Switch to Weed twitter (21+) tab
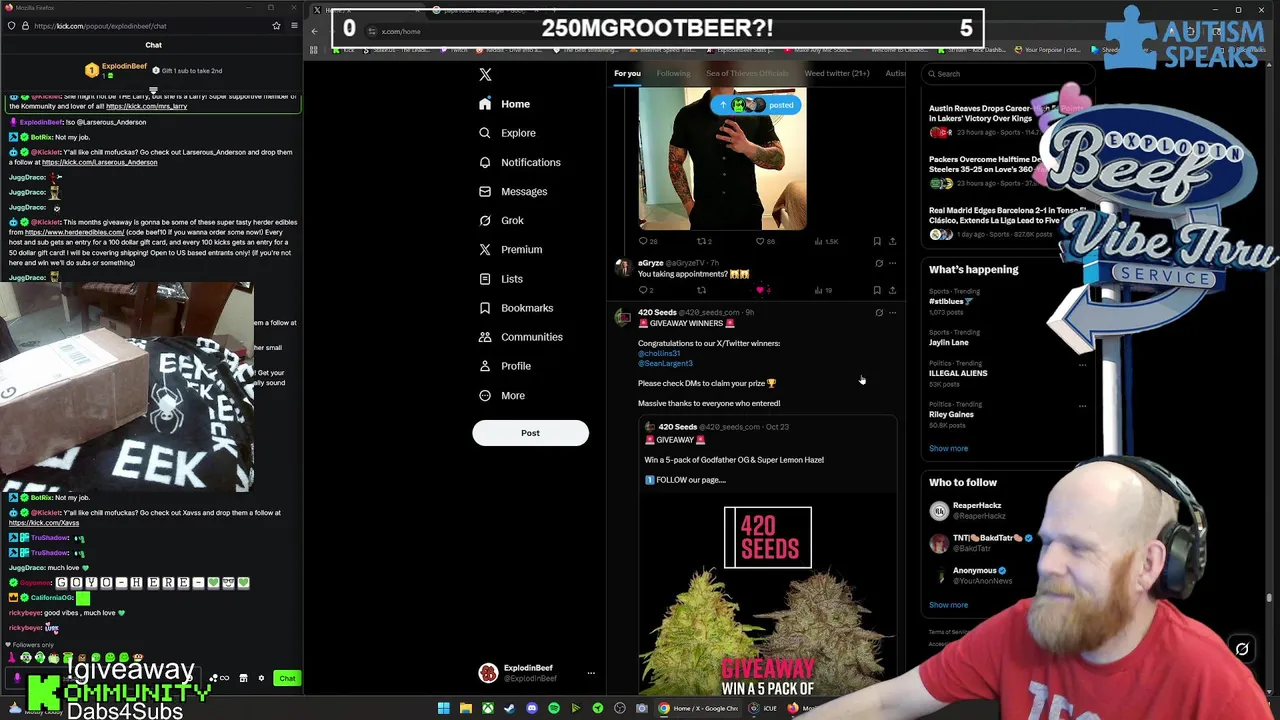This screenshot has height=720, width=1280. 837,73
